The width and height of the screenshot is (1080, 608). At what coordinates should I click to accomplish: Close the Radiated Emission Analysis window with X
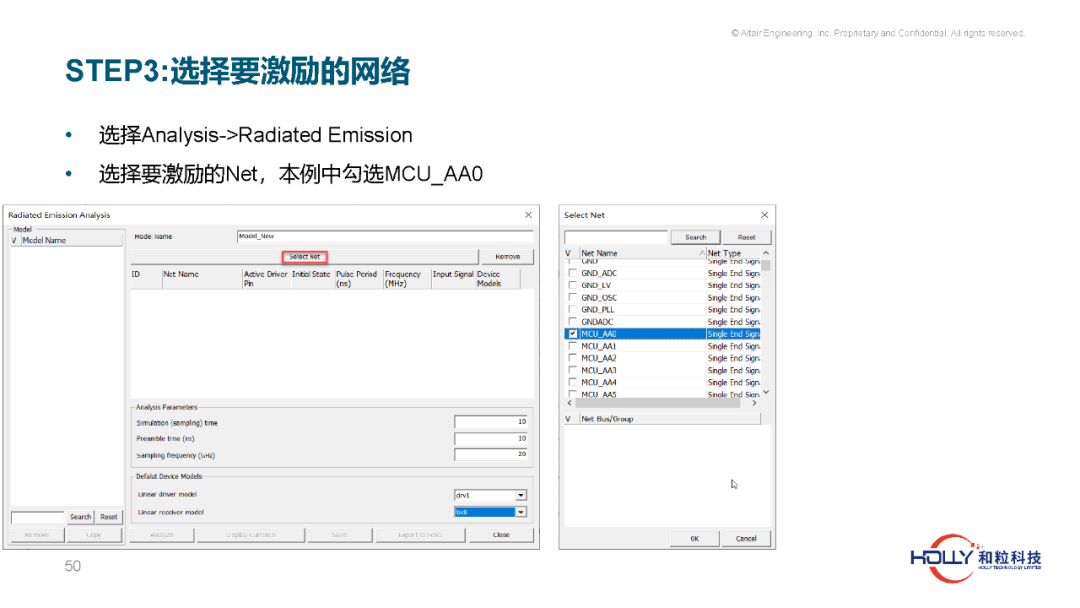pyautogui.click(x=528, y=215)
